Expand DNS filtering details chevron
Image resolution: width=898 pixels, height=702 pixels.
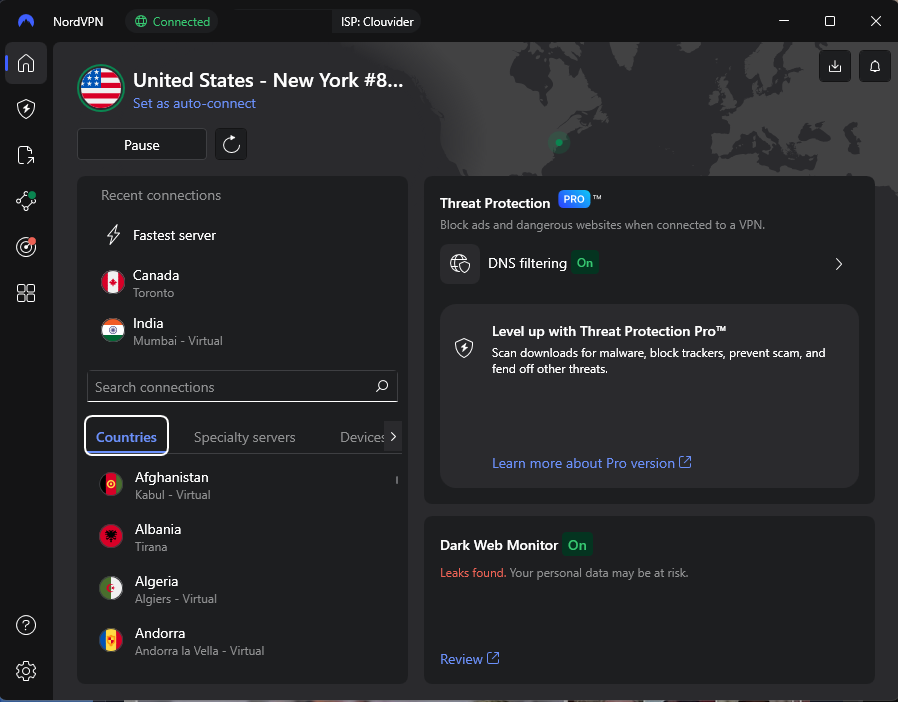[838, 264]
